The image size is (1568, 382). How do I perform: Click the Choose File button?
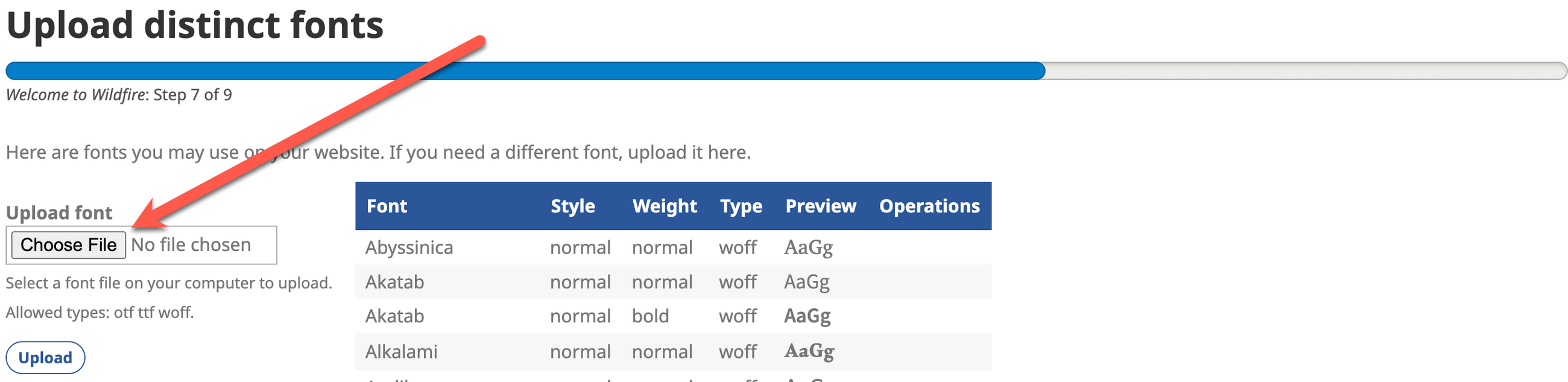(x=68, y=245)
